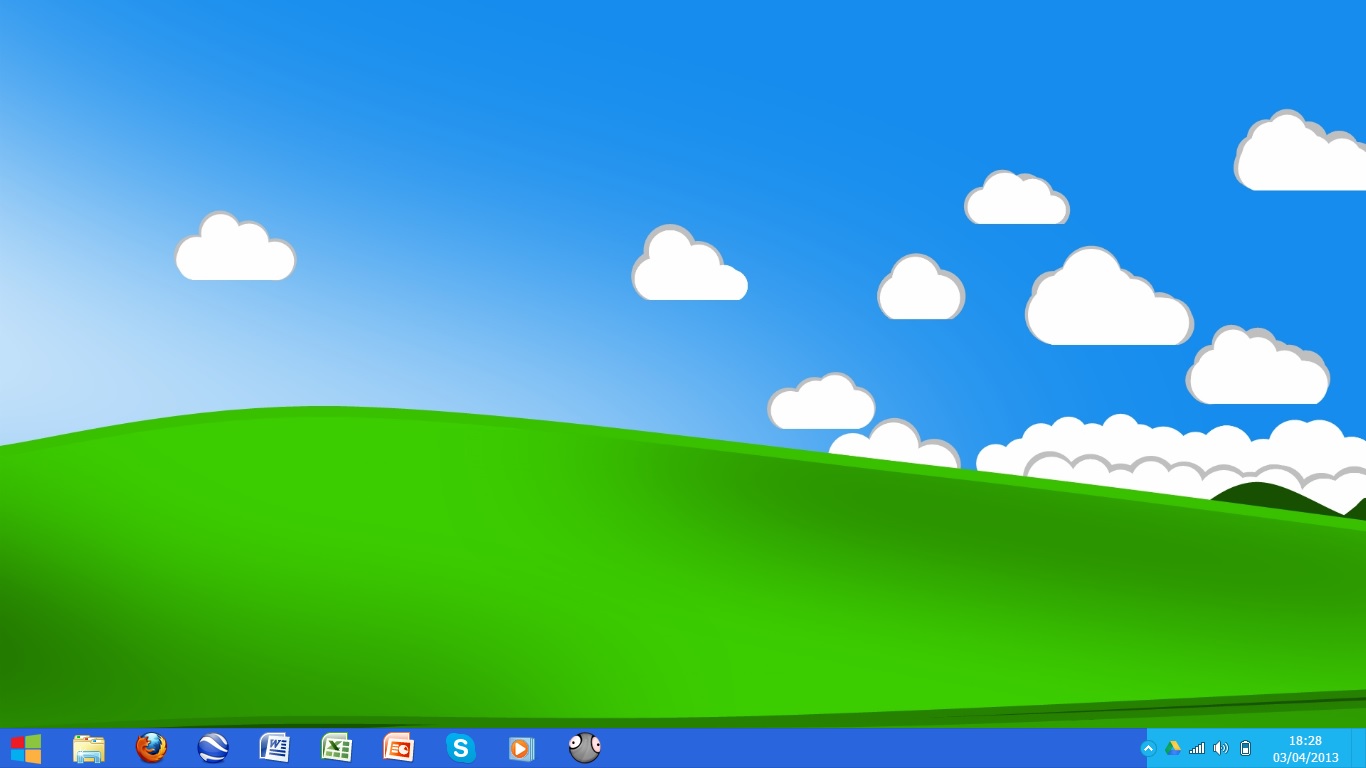Image resolution: width=1366 pixels, height=768 pixels.
Task: Open the Google Drive tray icon
Action: [x=1173, y=748]
